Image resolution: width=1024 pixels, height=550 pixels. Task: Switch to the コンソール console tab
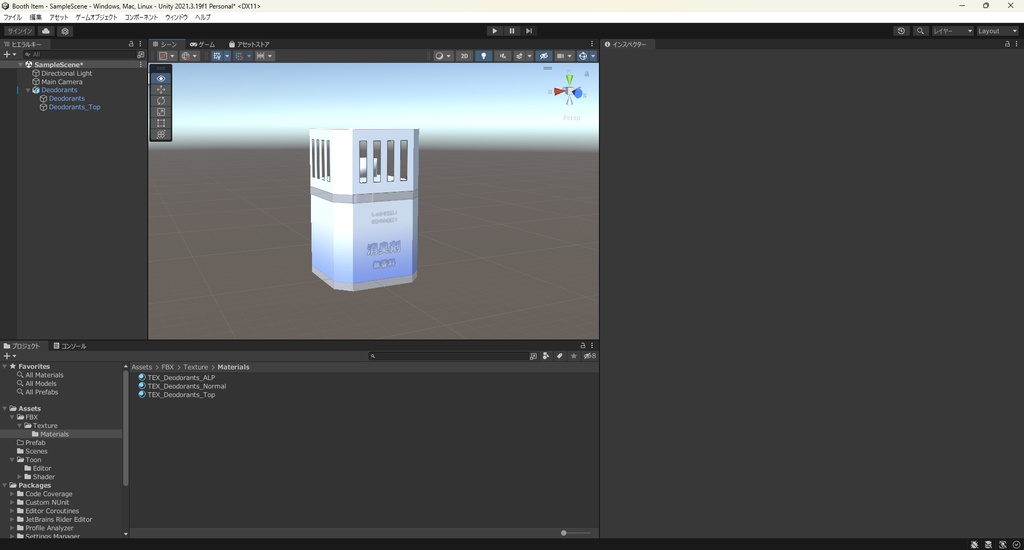pos(69,346)
